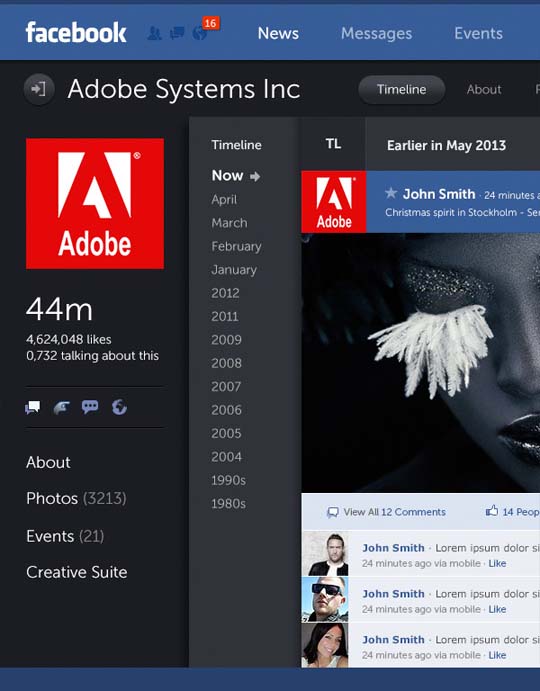Switch to the About tab
540x691 pixels.
coord(484,89)
